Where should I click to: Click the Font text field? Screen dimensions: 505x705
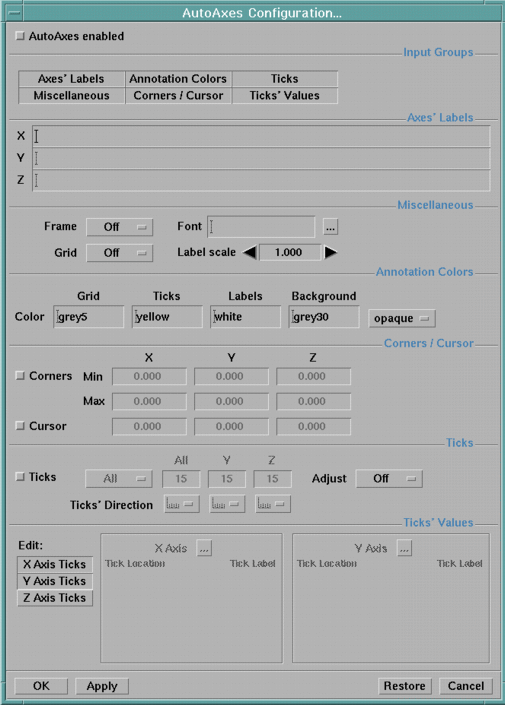[x=261, y=227]
